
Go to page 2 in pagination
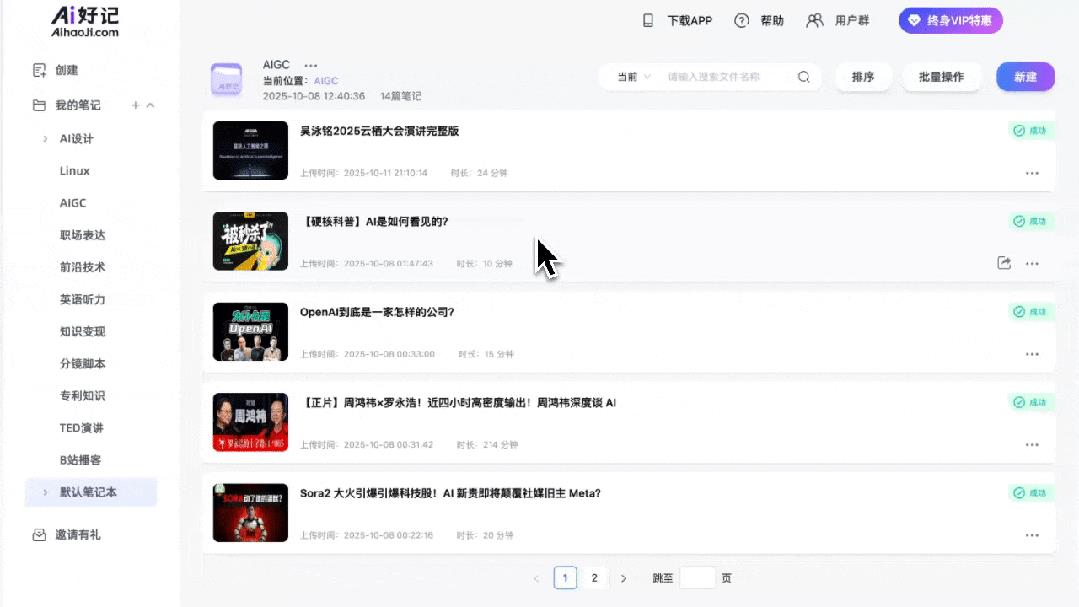(595, 577)
